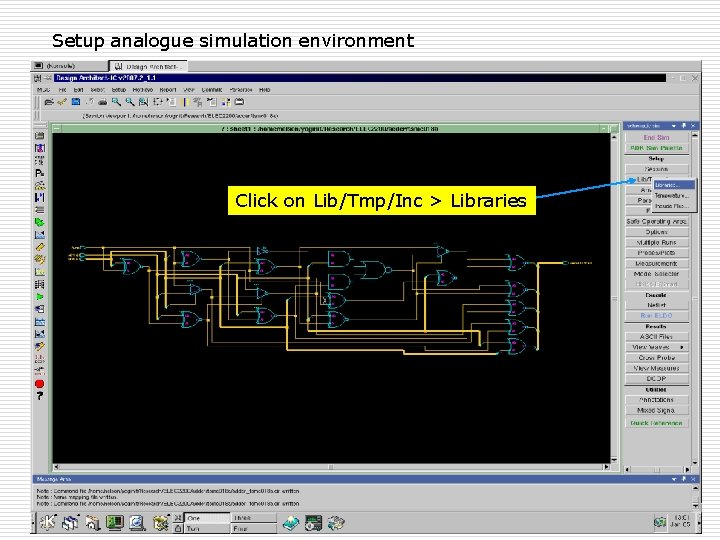
Task: Click the blue Save toolbar icon
Action: pos(76,102)
